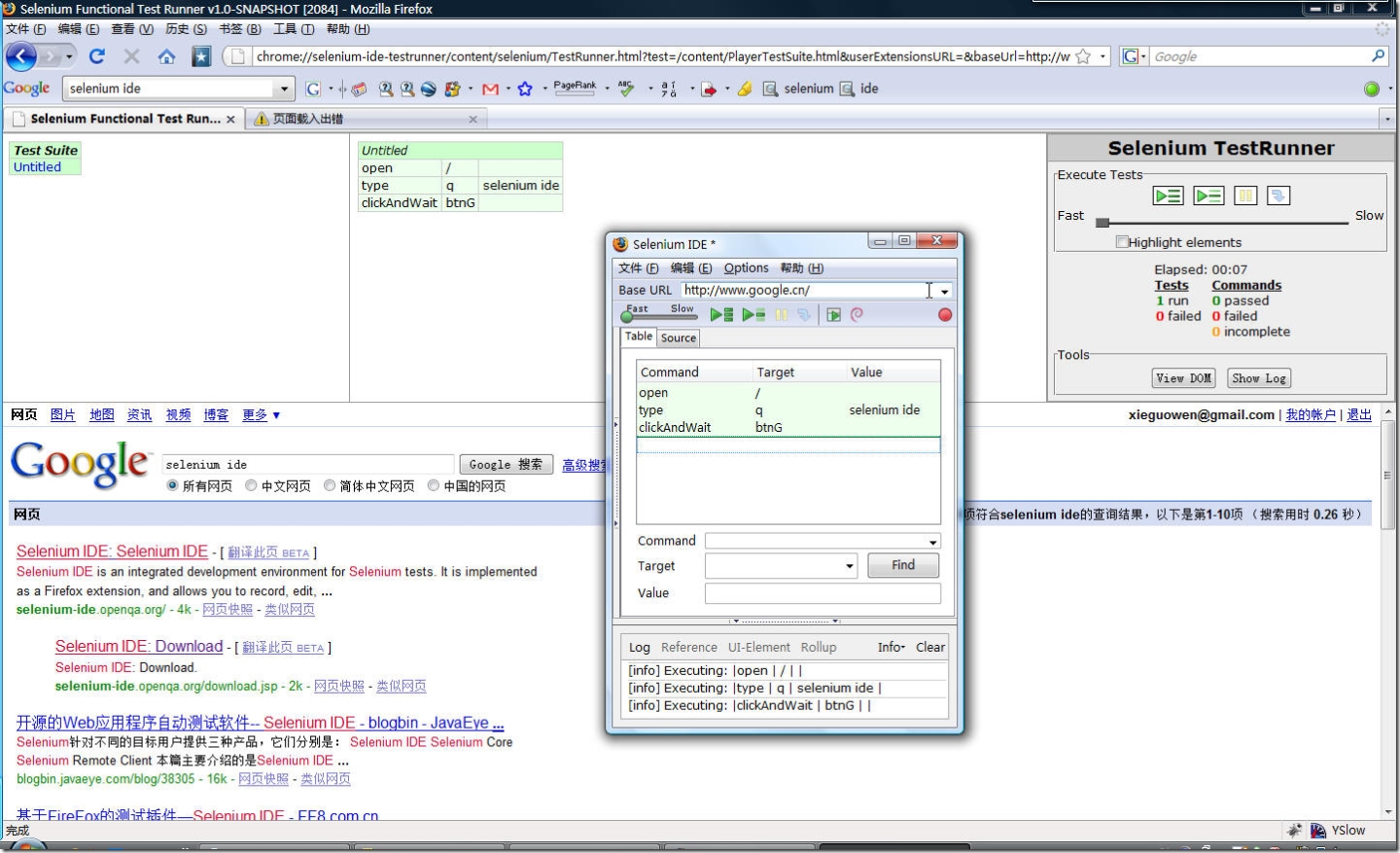
Task: Click the search magnifier in Firefox search box
Action: click(x=1378, y=56)
